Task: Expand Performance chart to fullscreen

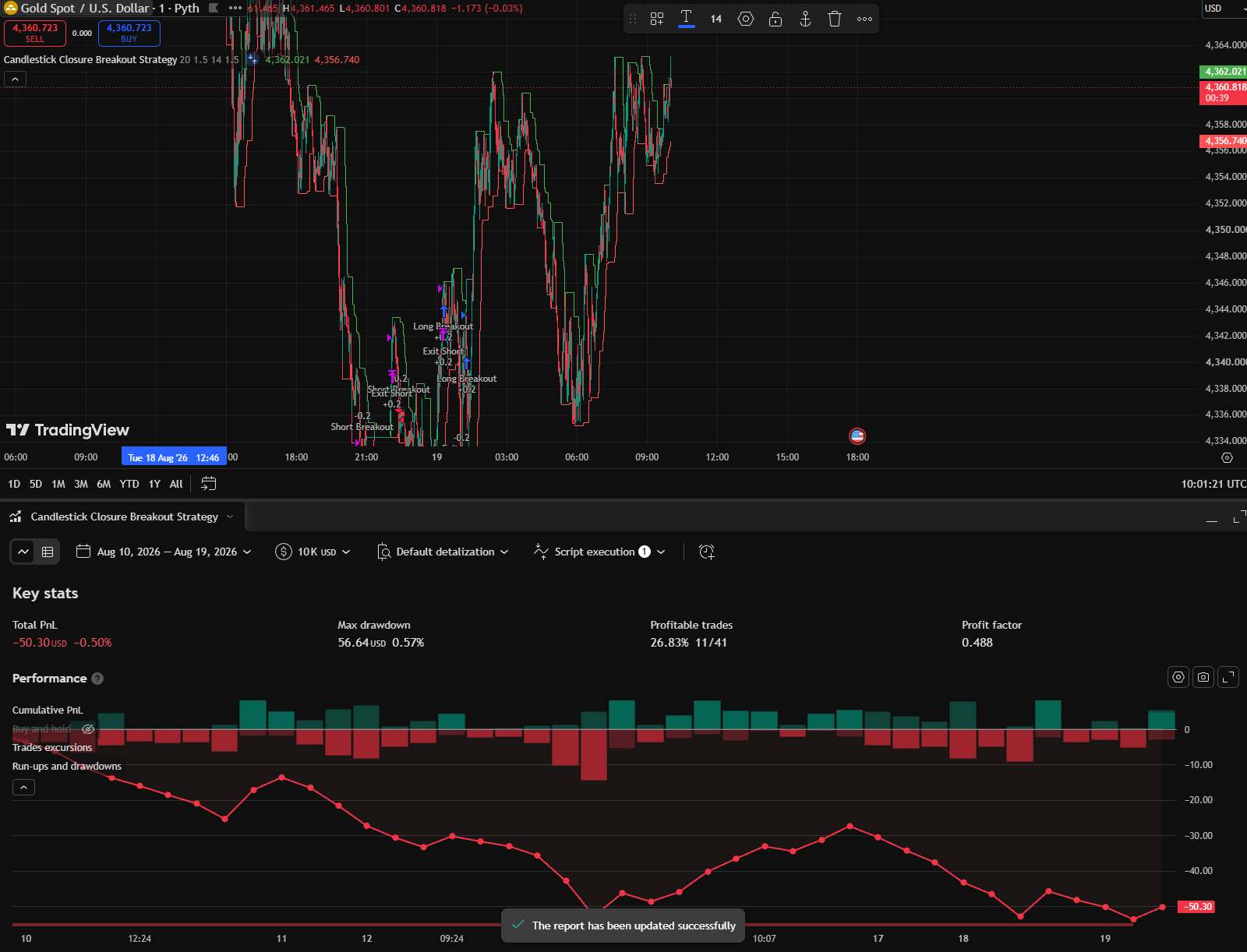Action: coord(1228,677)
